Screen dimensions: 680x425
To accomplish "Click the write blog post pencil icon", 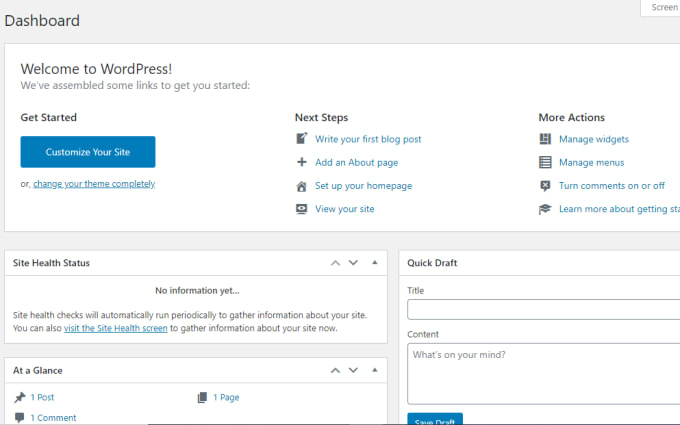I will tap(302, 139).
